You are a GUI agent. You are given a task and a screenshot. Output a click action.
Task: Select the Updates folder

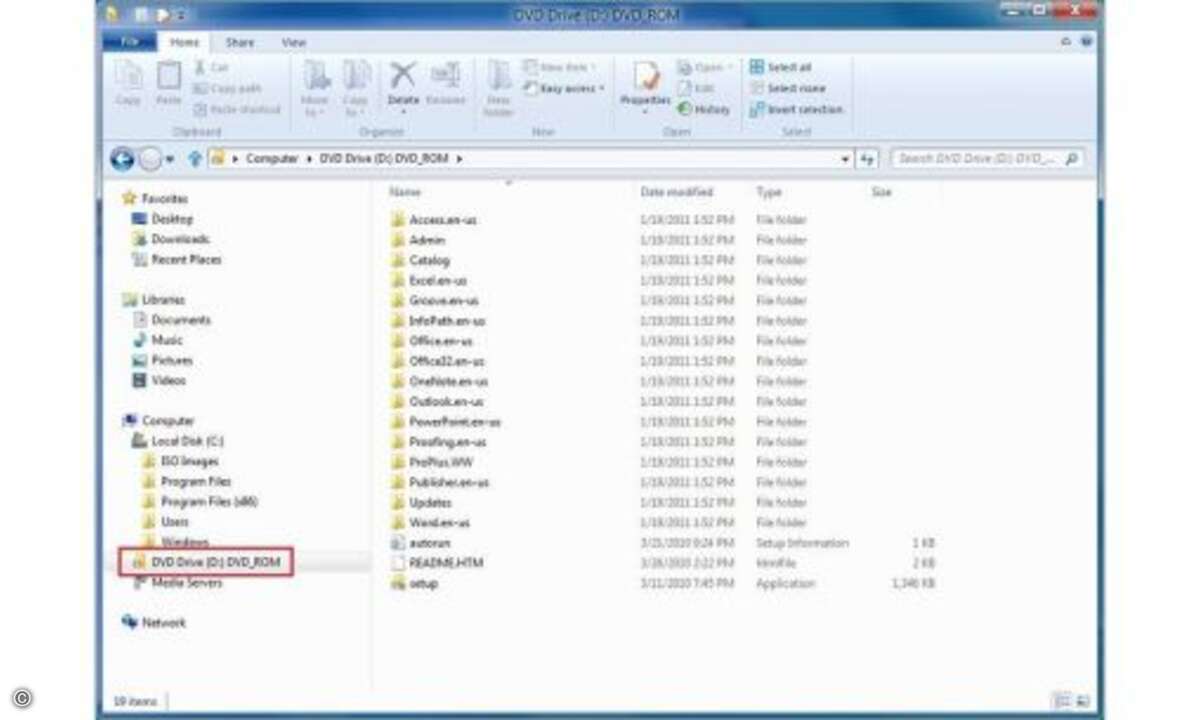420,502
